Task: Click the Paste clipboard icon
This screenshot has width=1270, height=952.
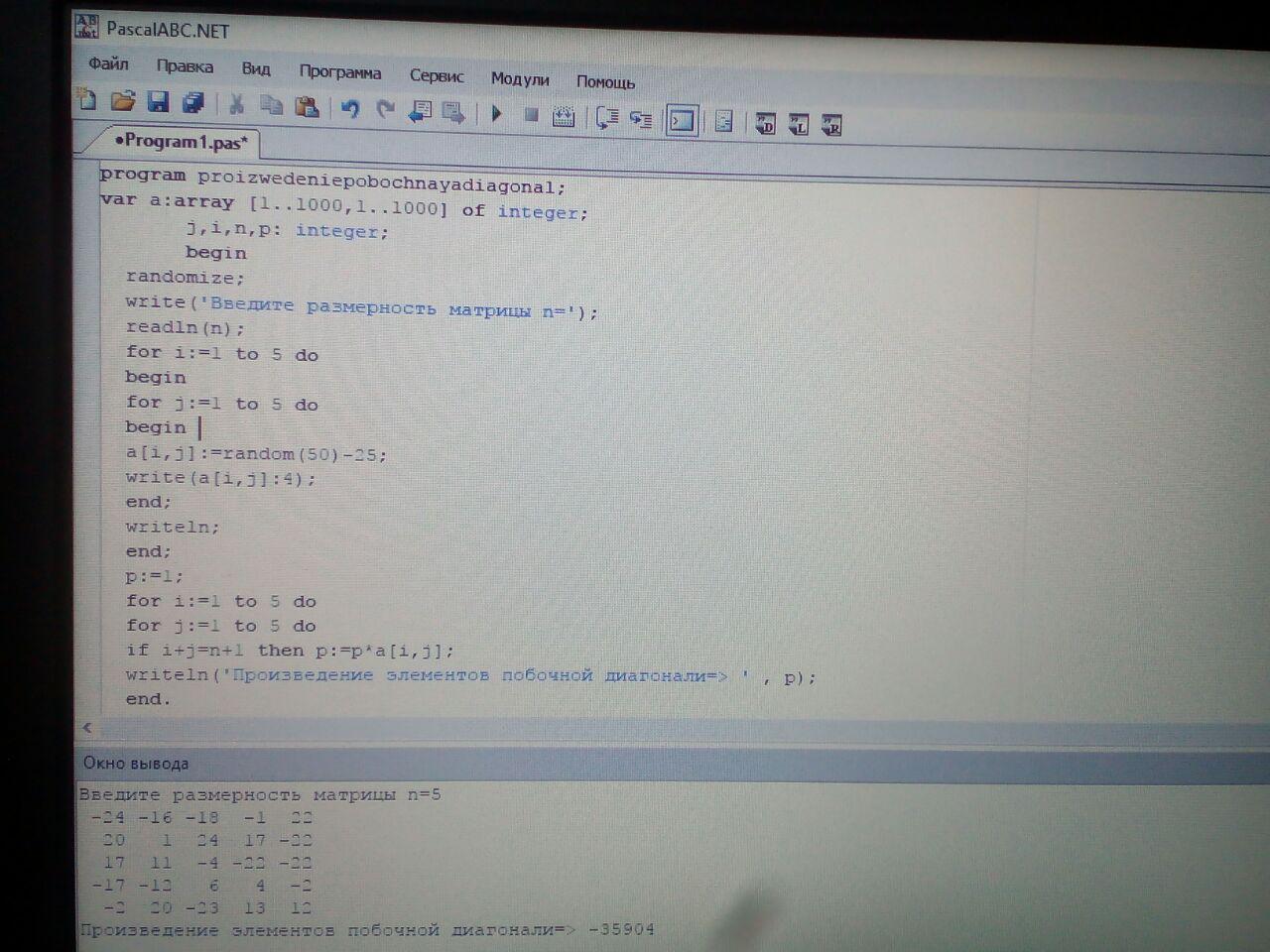Action: point(307,105)
